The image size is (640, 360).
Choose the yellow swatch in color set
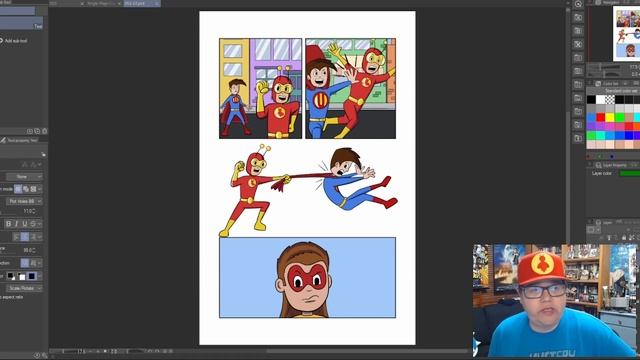(610, 118)
